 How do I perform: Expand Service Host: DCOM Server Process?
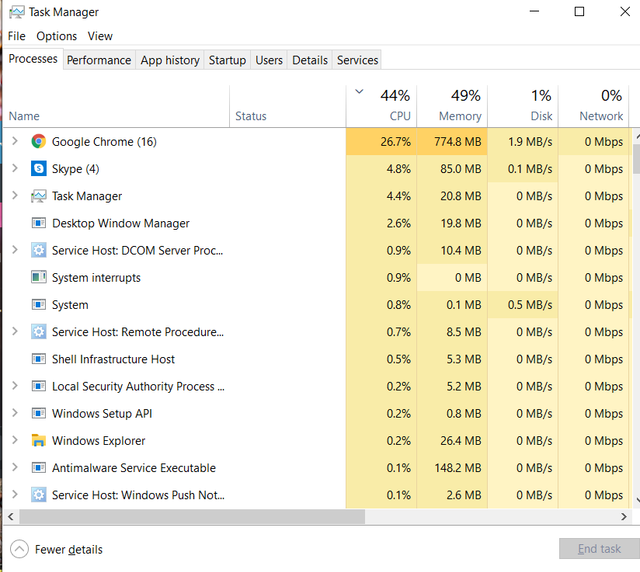coord(15,250)
